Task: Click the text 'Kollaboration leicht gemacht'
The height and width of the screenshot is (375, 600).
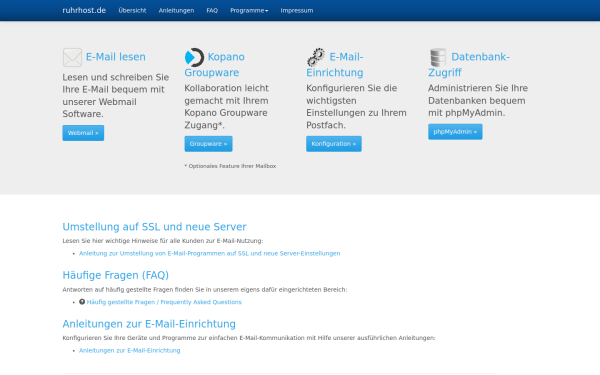Action: (x=227, y=95)
